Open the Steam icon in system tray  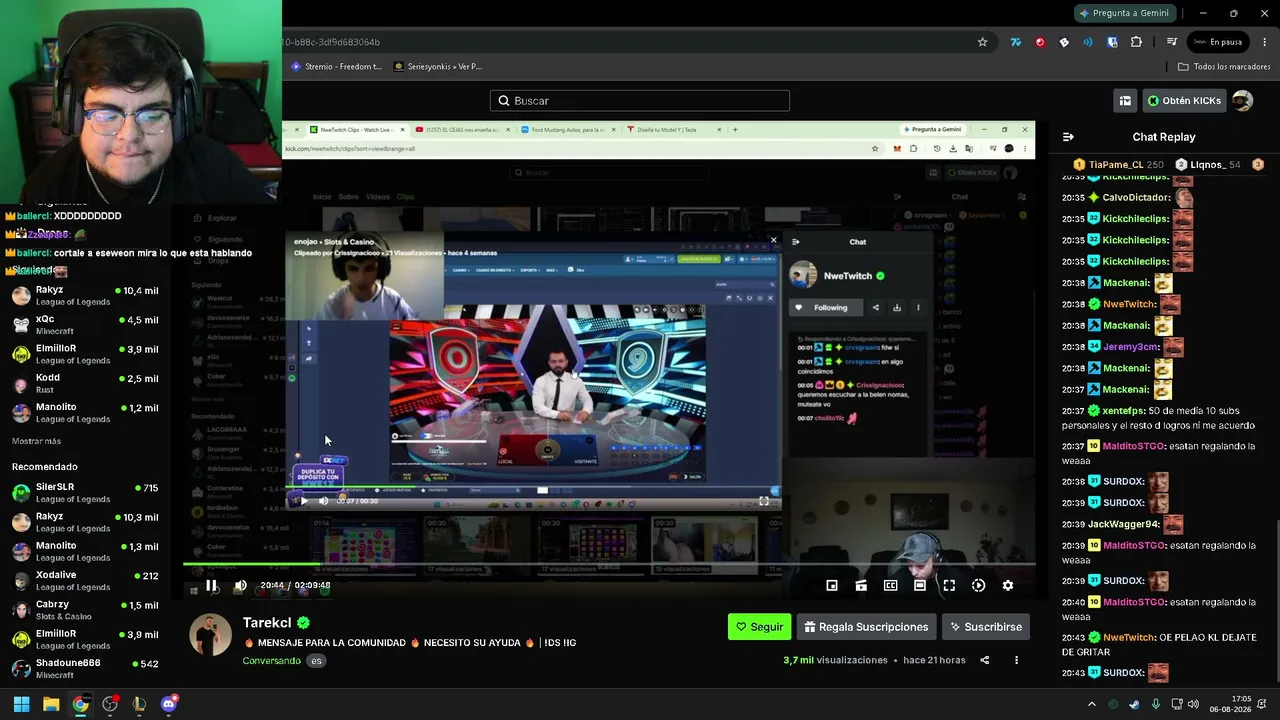pos(1134,704)
